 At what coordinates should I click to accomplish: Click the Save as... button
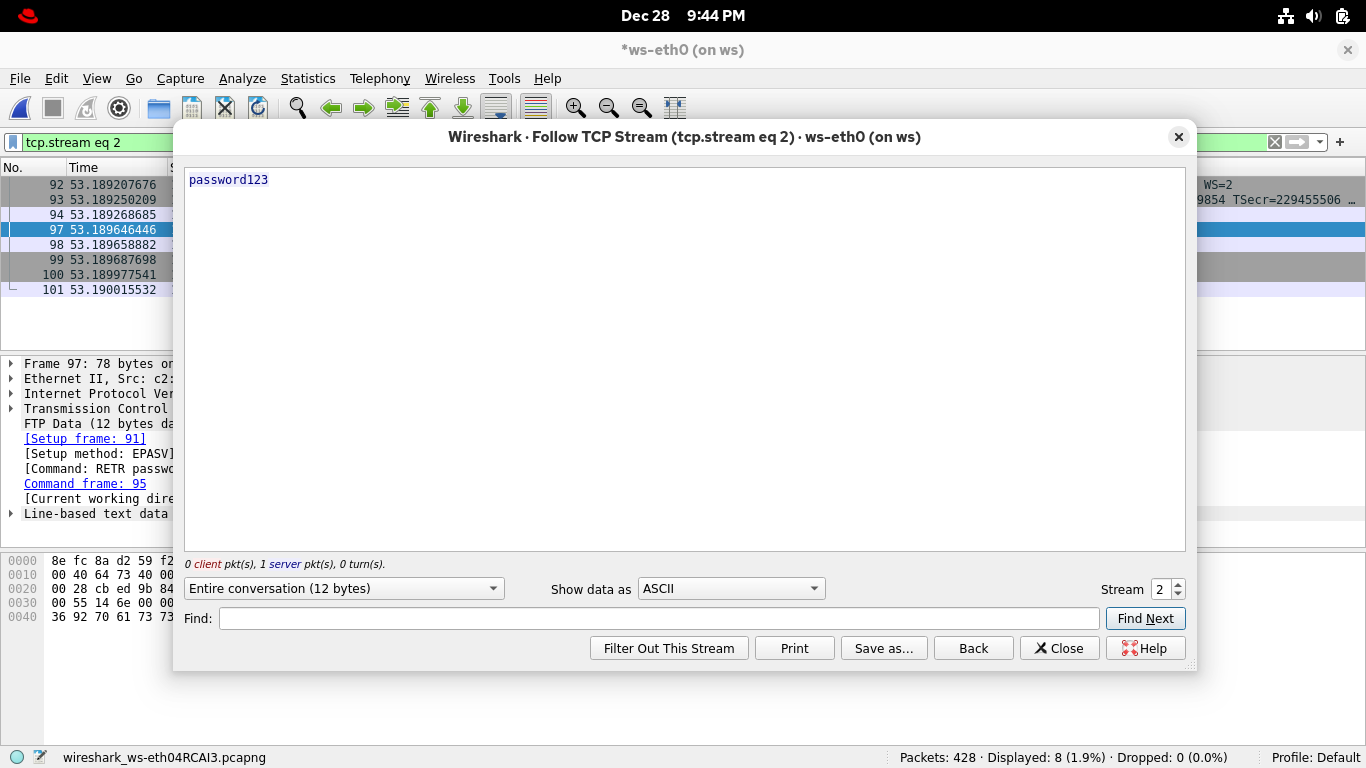(884, 648)
